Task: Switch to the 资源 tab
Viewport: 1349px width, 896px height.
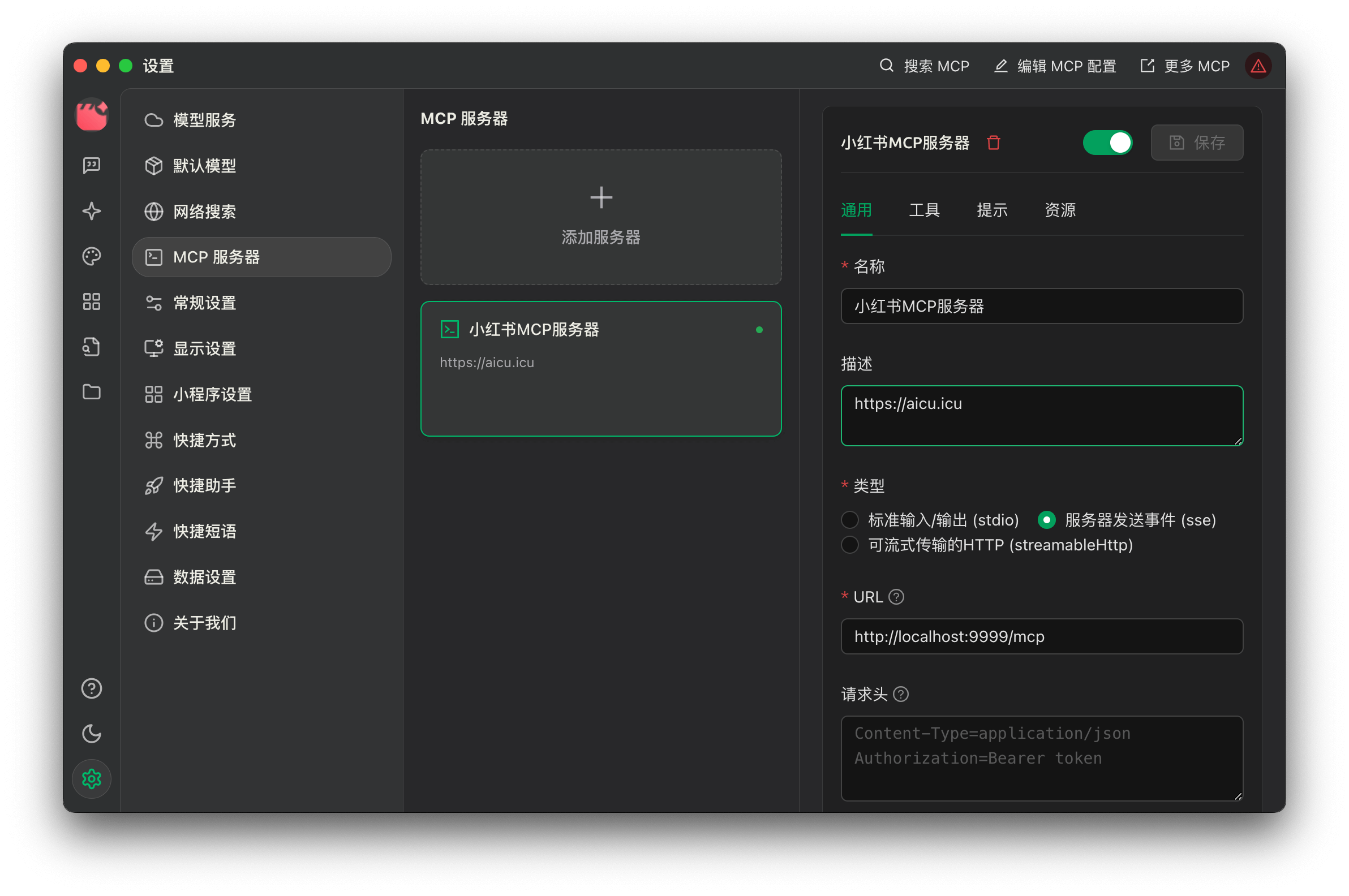Action: pyautogui.click(x=1060, y=210)
